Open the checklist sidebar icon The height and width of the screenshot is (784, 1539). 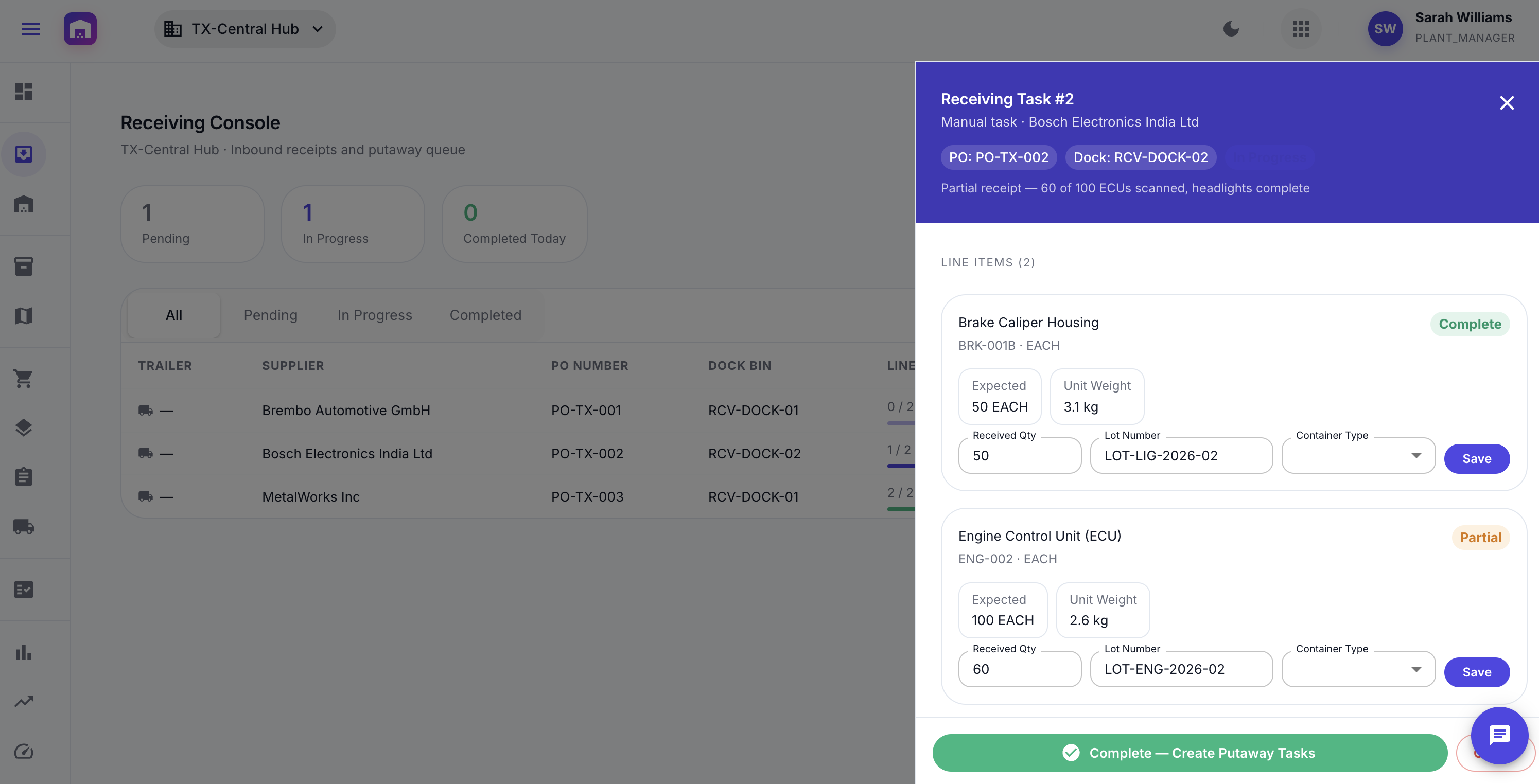pos(23,590)
